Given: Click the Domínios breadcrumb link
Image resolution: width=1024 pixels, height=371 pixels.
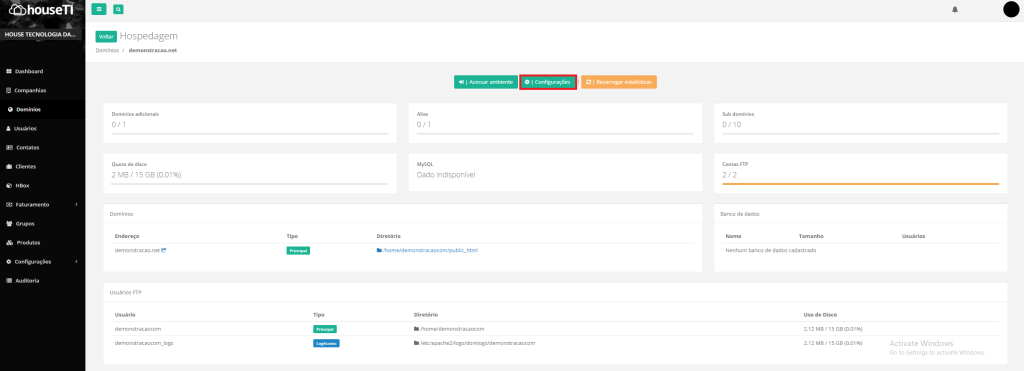Looking at the screenshot, I should point(106,50).
